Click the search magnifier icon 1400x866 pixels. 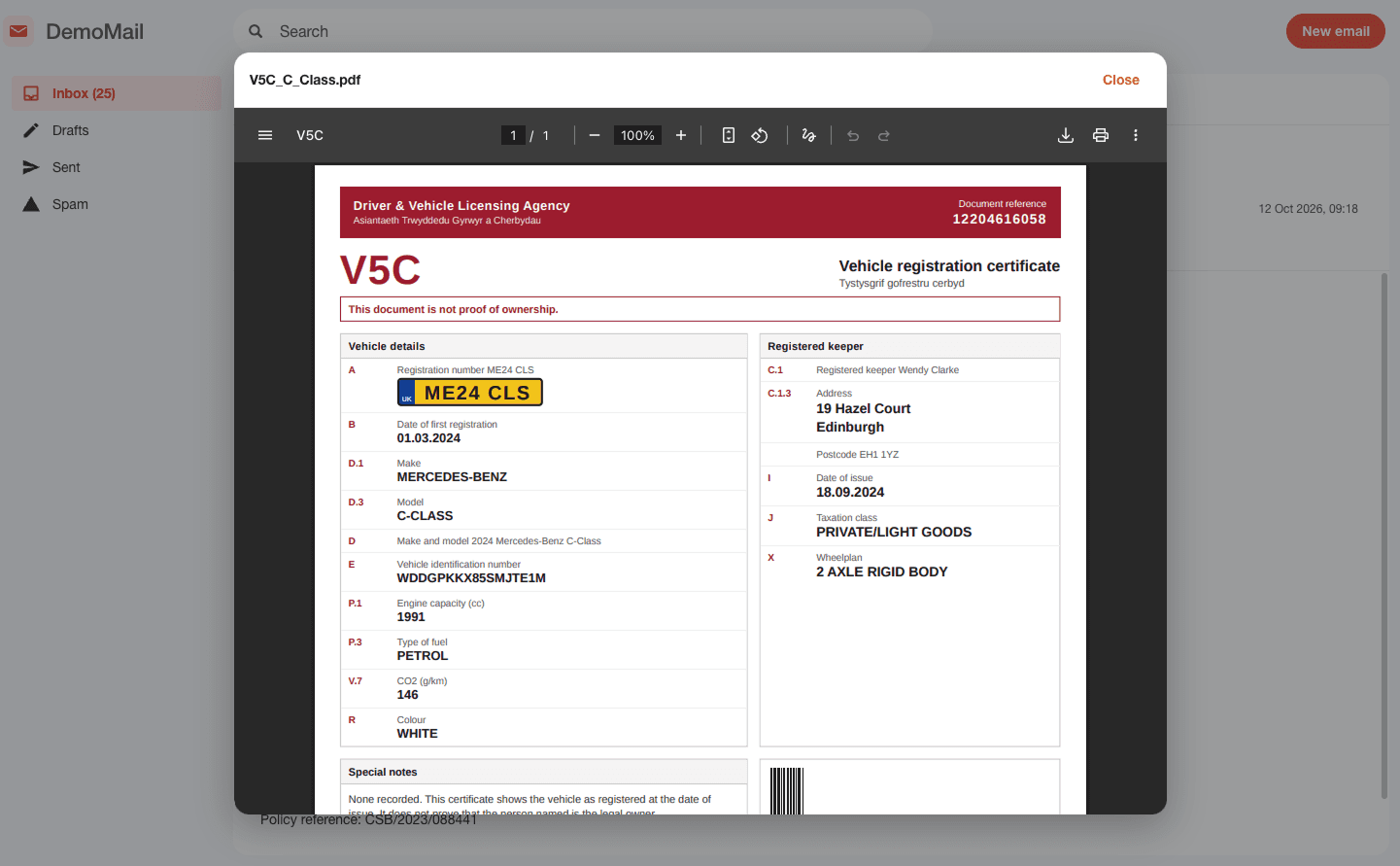(x=256, y=31)
